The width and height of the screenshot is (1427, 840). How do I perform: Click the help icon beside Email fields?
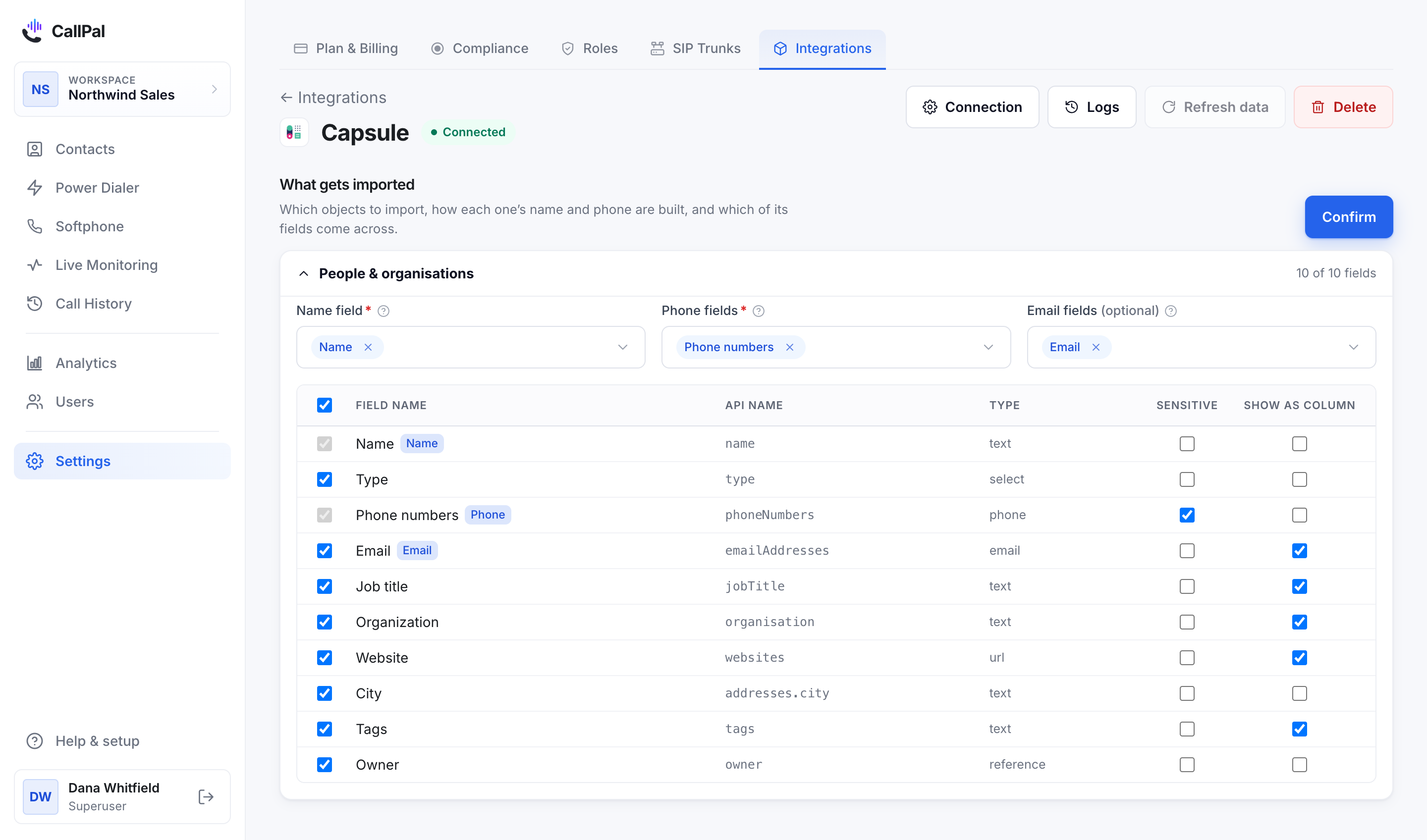coord(1171,312)
